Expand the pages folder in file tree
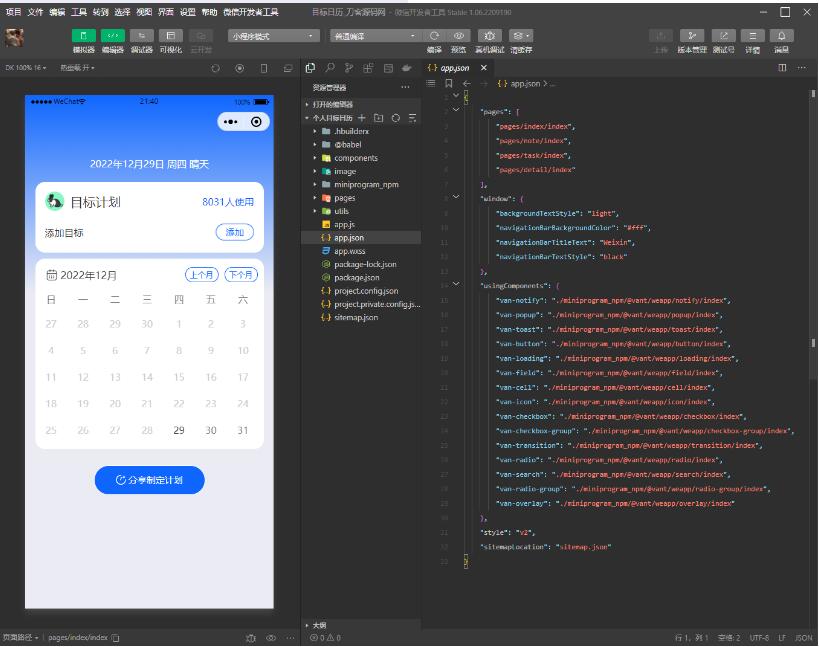Image resolution: width=819 pixels, height=647 pixels. [x=344, y=198]
